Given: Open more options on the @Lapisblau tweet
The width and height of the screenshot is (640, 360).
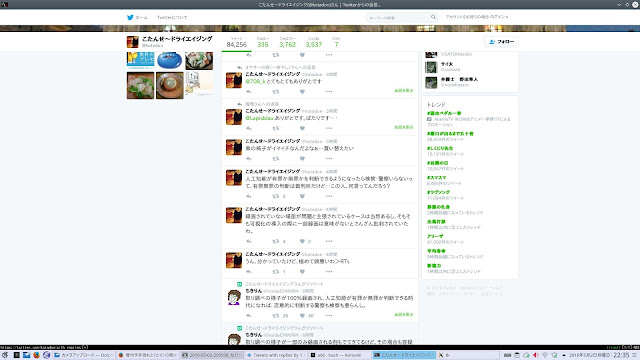Looking at the screenshot, I should click(329, 128).
